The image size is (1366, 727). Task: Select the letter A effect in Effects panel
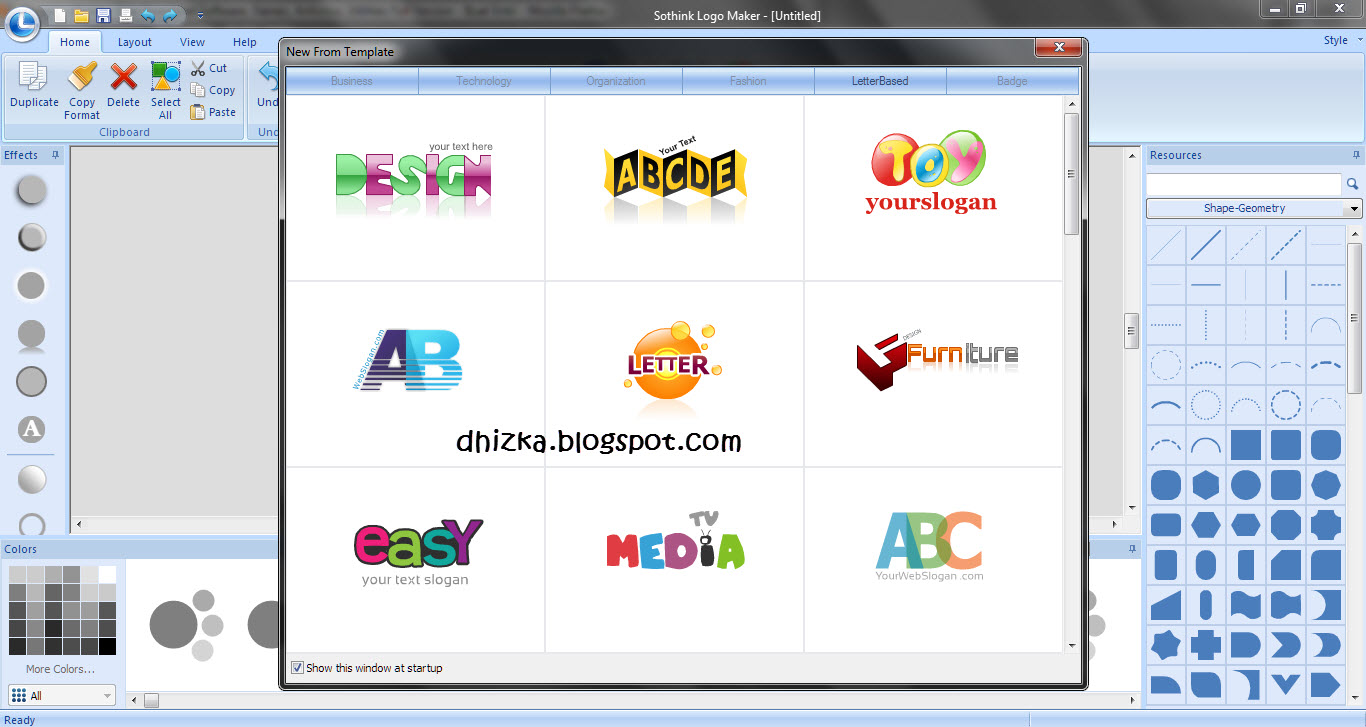(30, 431)
